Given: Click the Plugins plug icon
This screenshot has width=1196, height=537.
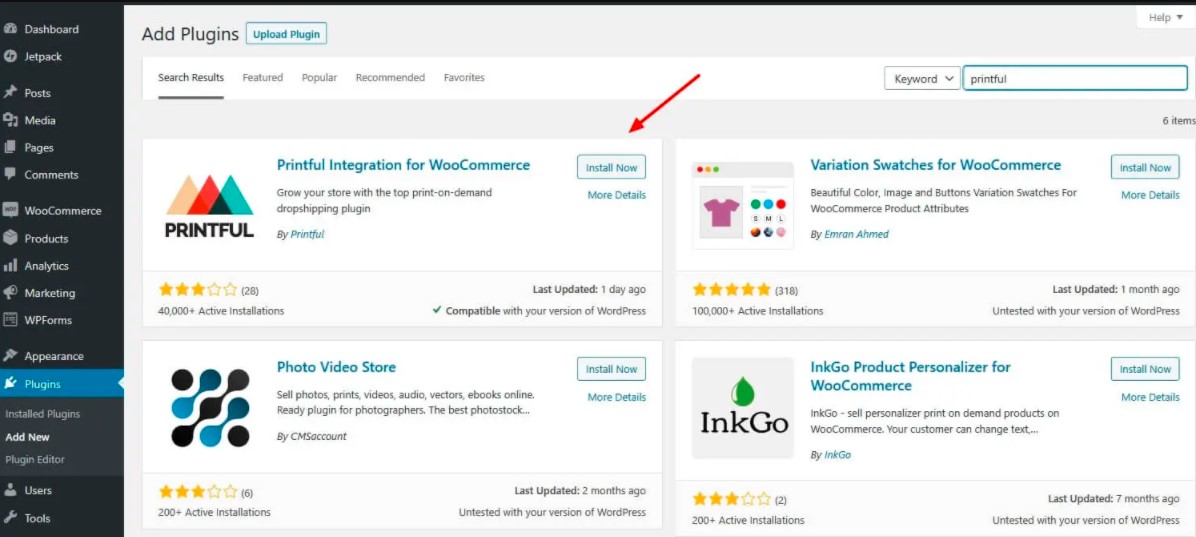Looking at the screenshot, I should (10, 383).
